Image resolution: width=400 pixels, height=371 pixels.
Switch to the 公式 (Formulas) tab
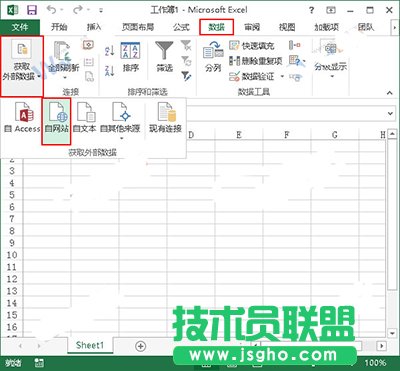click(181, 27)
